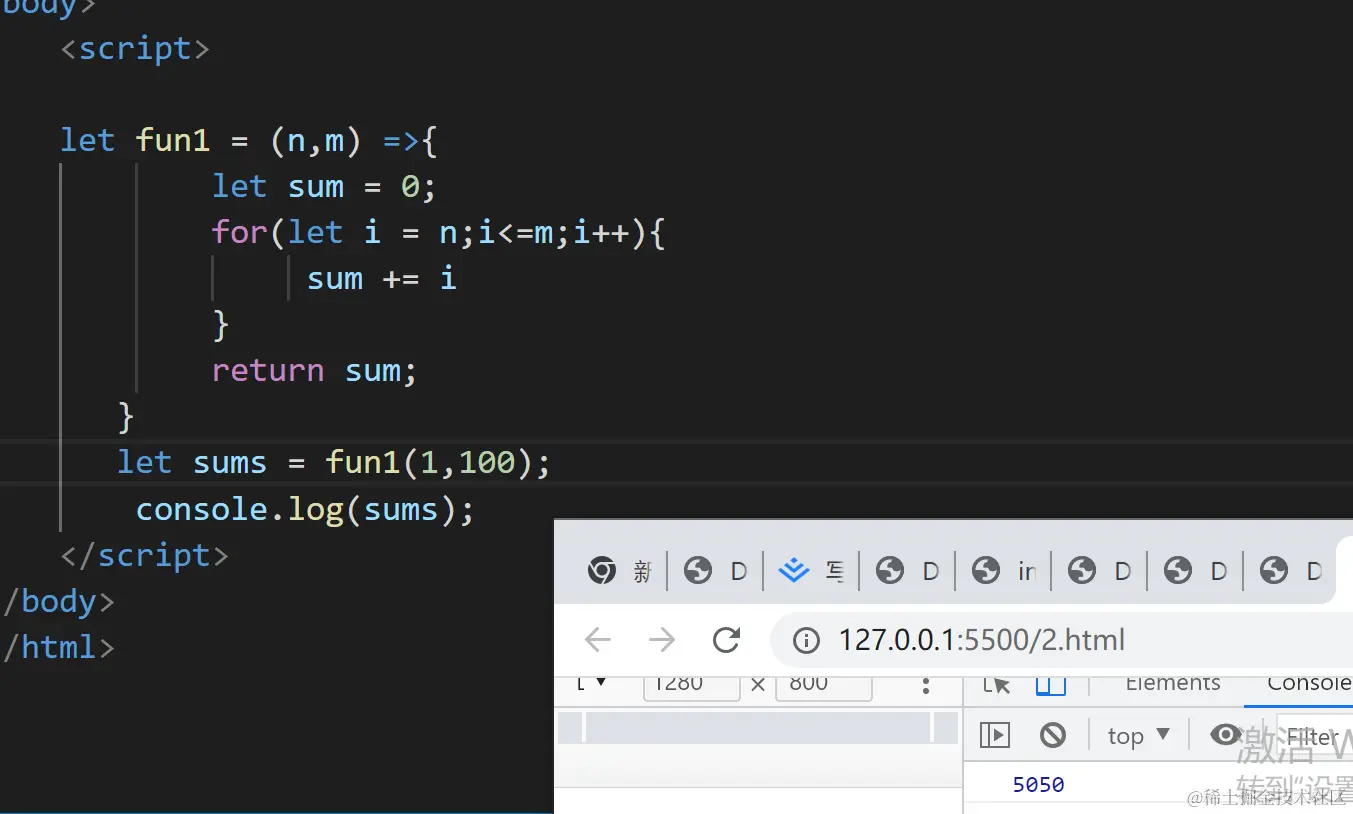Viewport: 1353px width, 814px height.
Task: Open device toolbar three-dot more options
Action: [926, 685]
